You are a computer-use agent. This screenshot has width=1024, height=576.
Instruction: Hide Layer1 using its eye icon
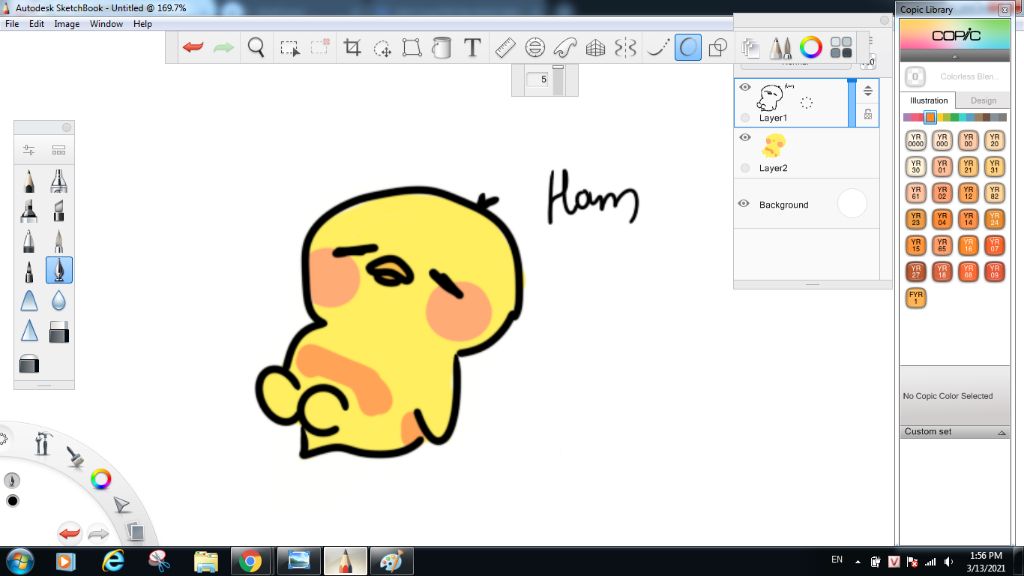click(x=744, y=87)
